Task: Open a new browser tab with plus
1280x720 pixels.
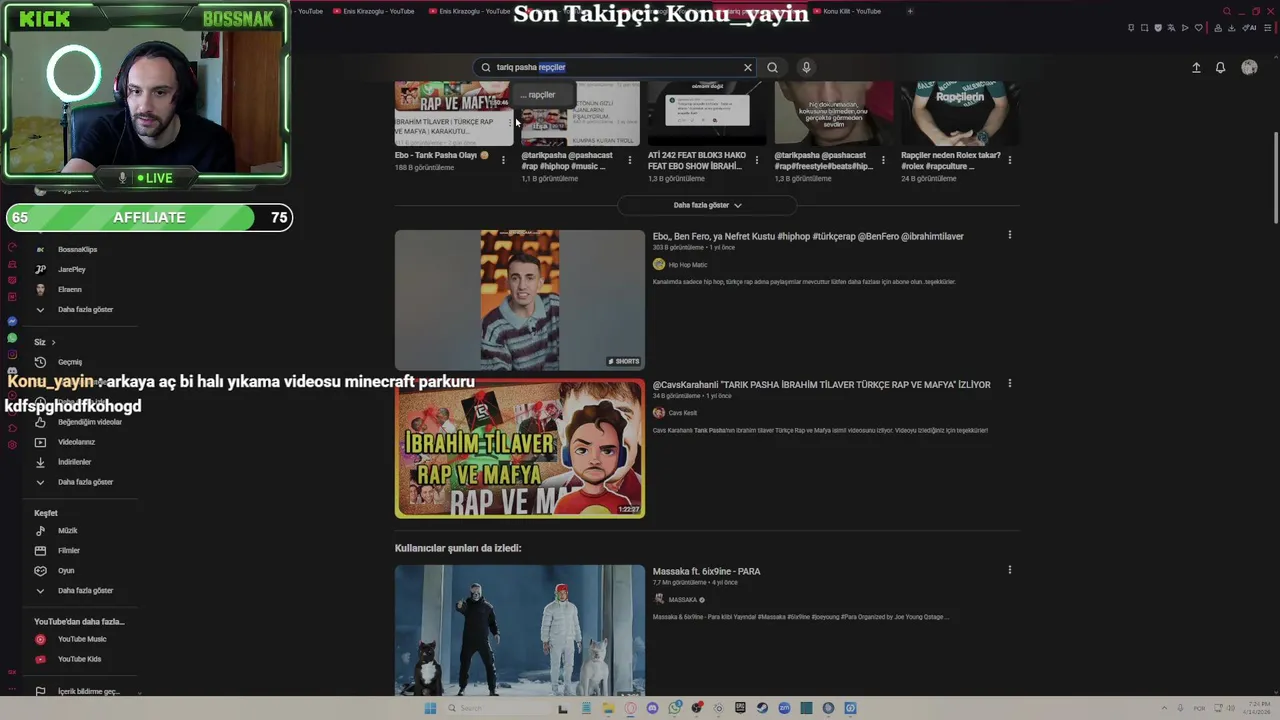Action: click(910, 11)
